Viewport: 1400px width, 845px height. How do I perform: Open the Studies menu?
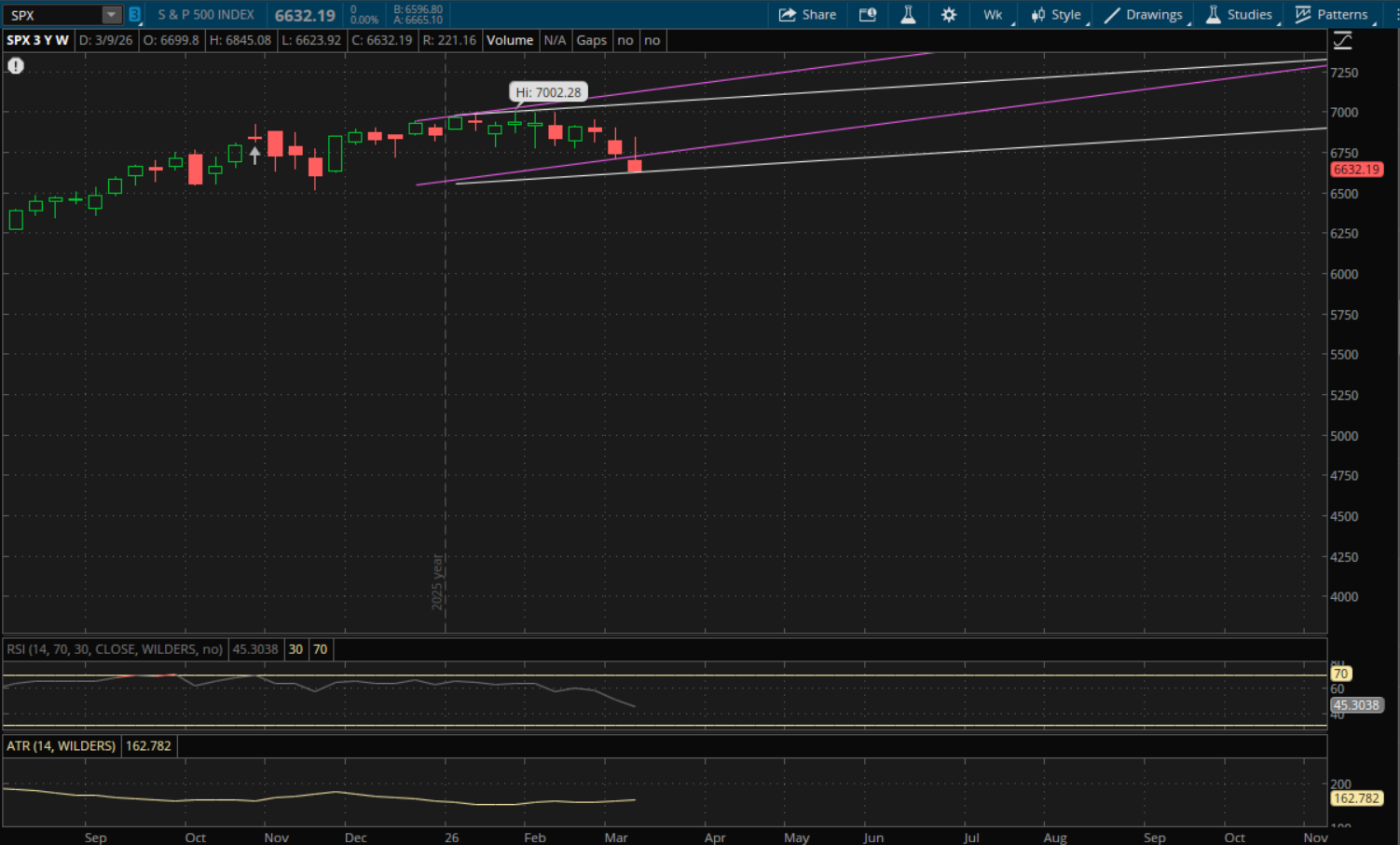(1239, 15)
